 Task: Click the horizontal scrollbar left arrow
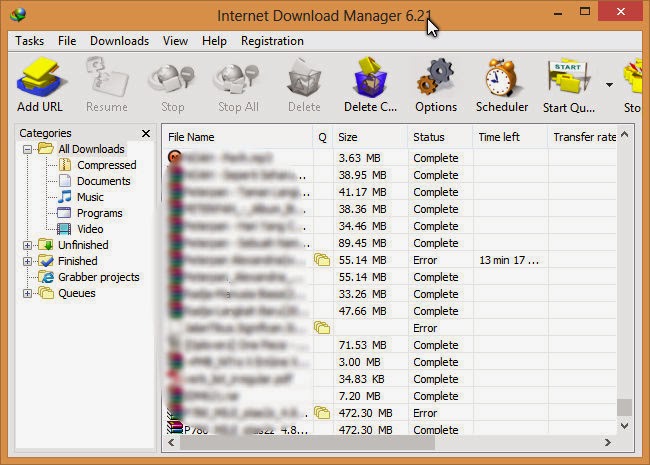(x=171, y=443)
